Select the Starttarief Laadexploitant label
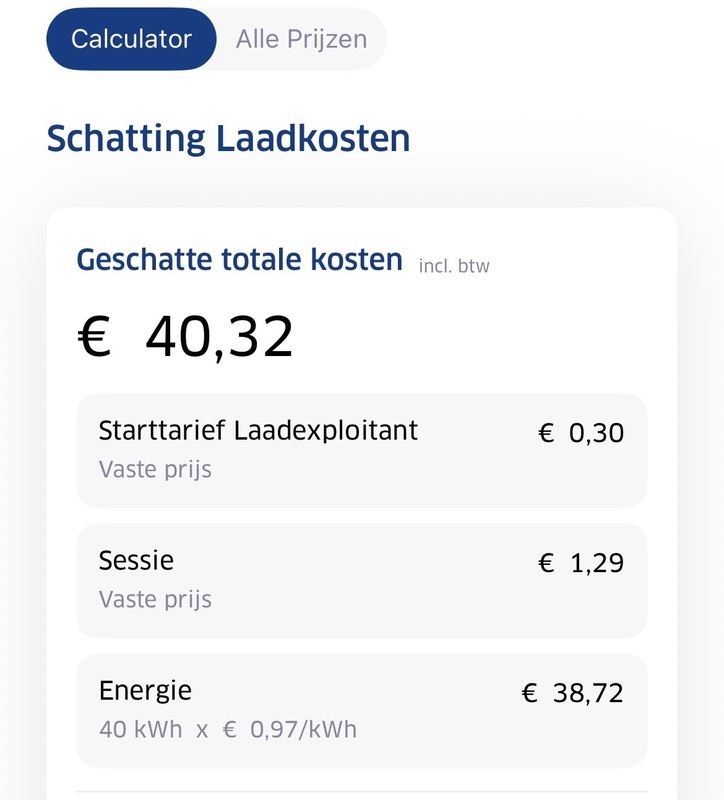 coord(258,431)
